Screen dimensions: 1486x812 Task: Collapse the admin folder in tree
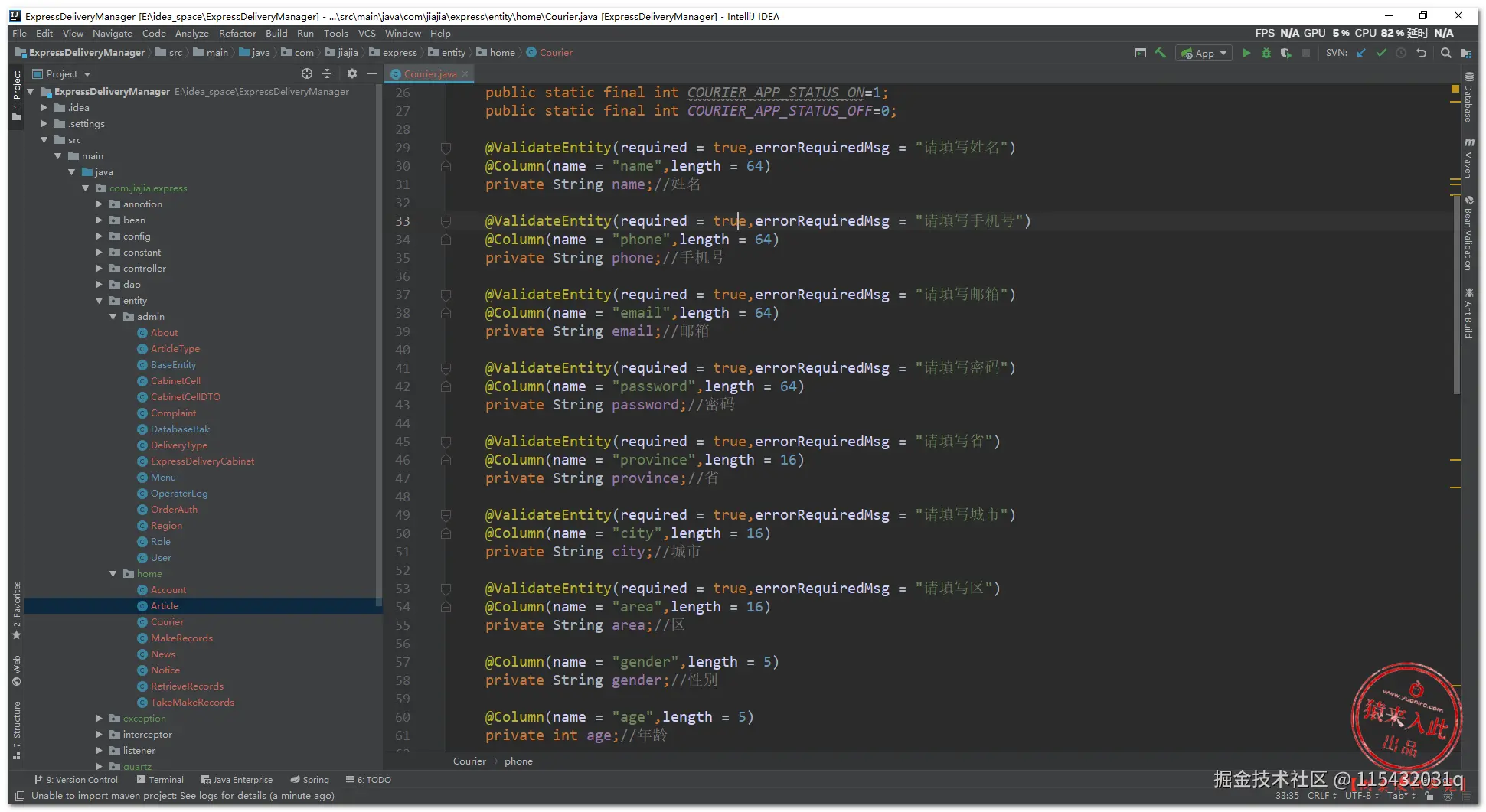(x=113, y=317)
